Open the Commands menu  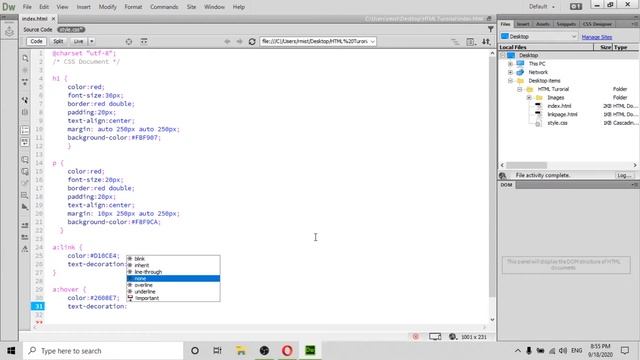pyautogui.click(x=164, y=7)
